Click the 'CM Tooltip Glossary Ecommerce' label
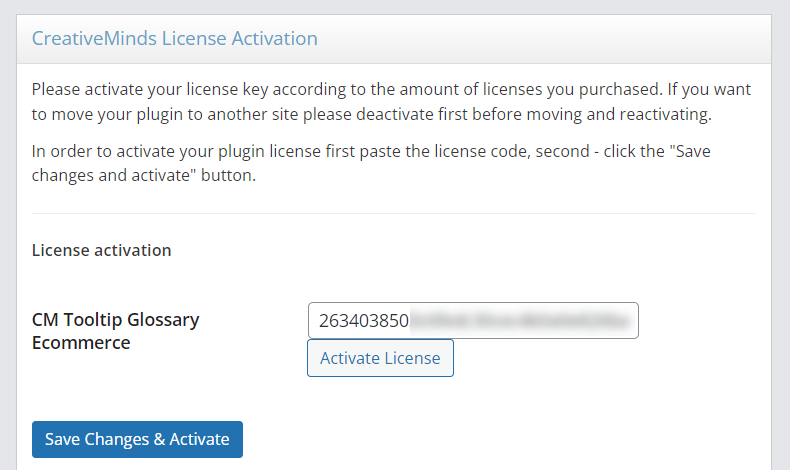 (115, 331)
